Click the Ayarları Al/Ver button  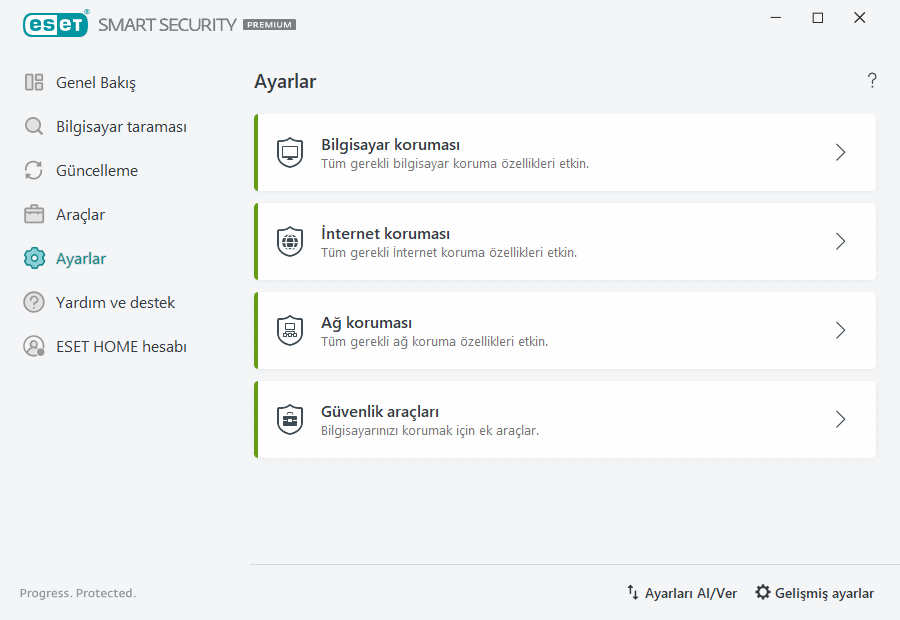(682, 592)
